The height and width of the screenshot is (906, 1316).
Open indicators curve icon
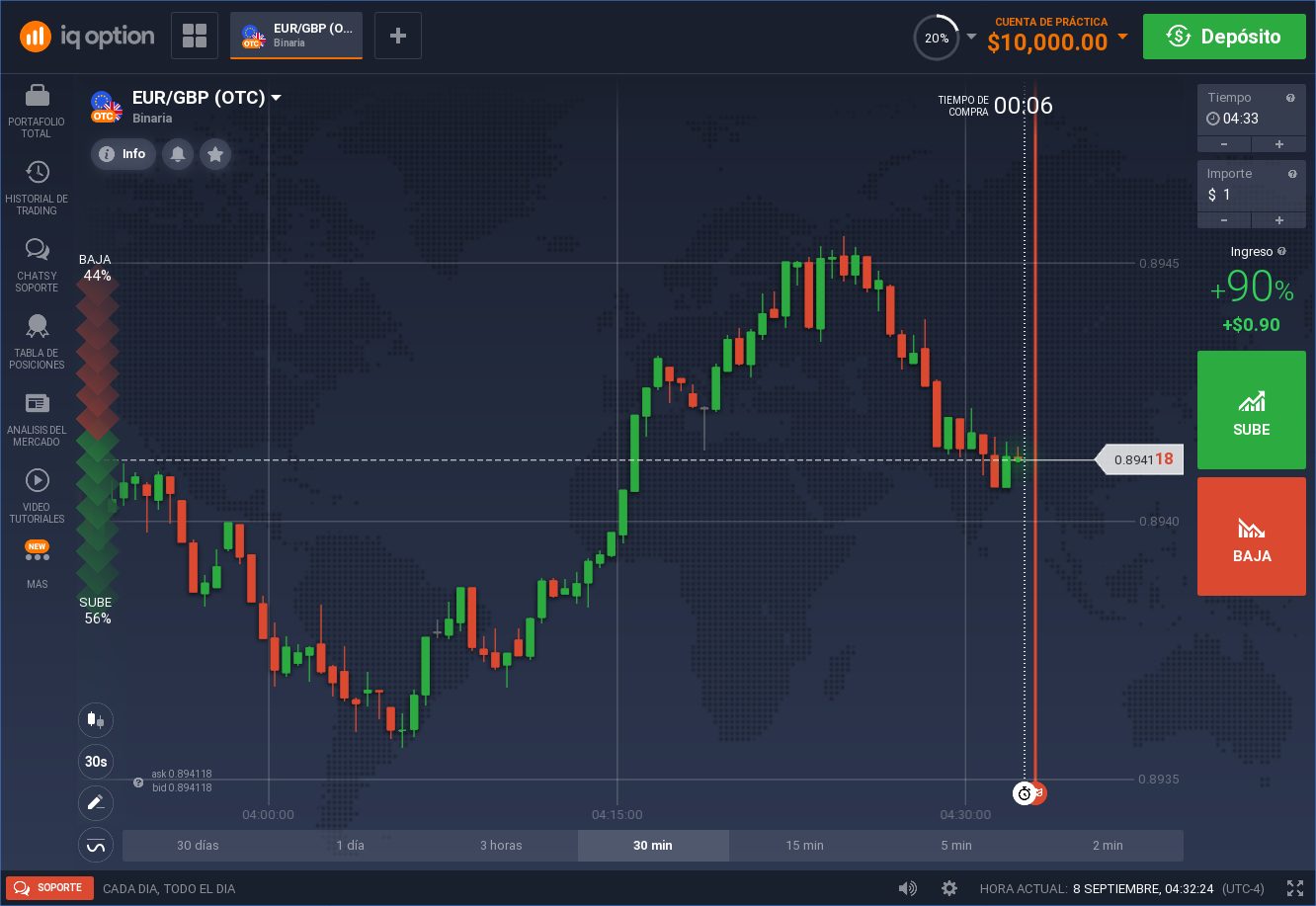pyautogui.click(x=96, y=846)
